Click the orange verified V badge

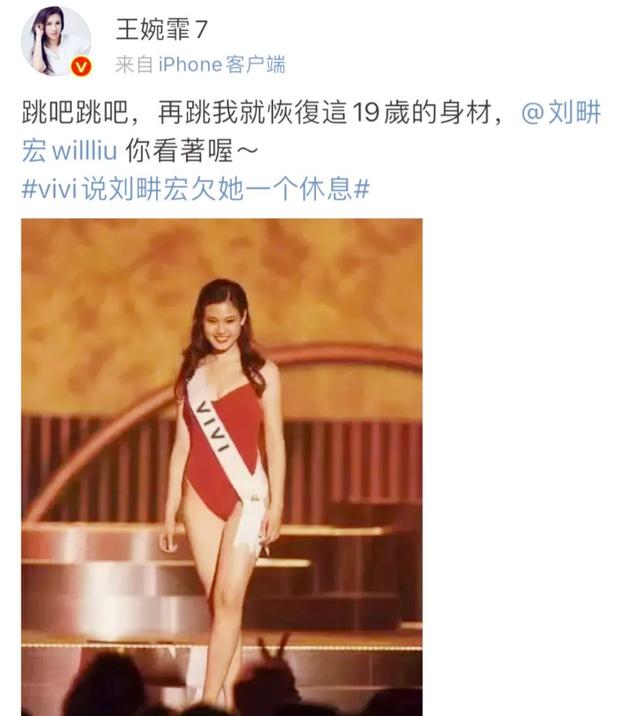coord(81,67)
